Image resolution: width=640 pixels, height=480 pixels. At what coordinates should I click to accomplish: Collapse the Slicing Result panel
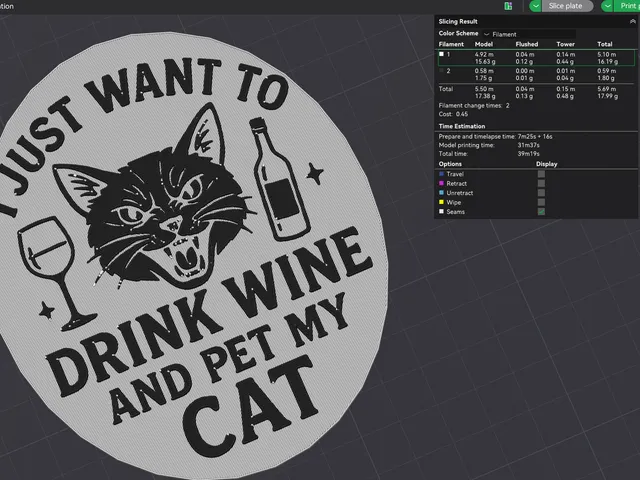tap(632, 21)
